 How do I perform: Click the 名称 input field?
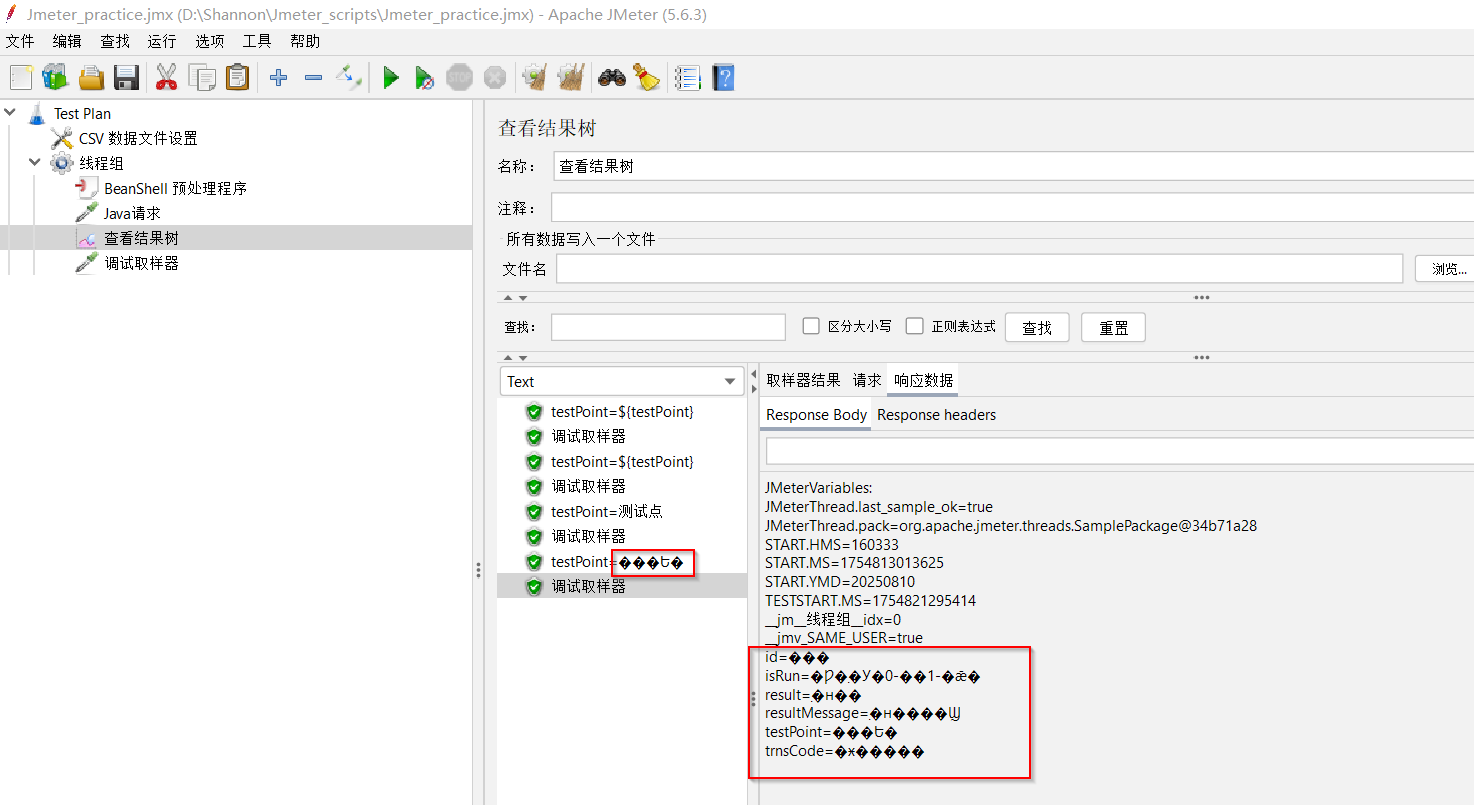coord(1013,166)
